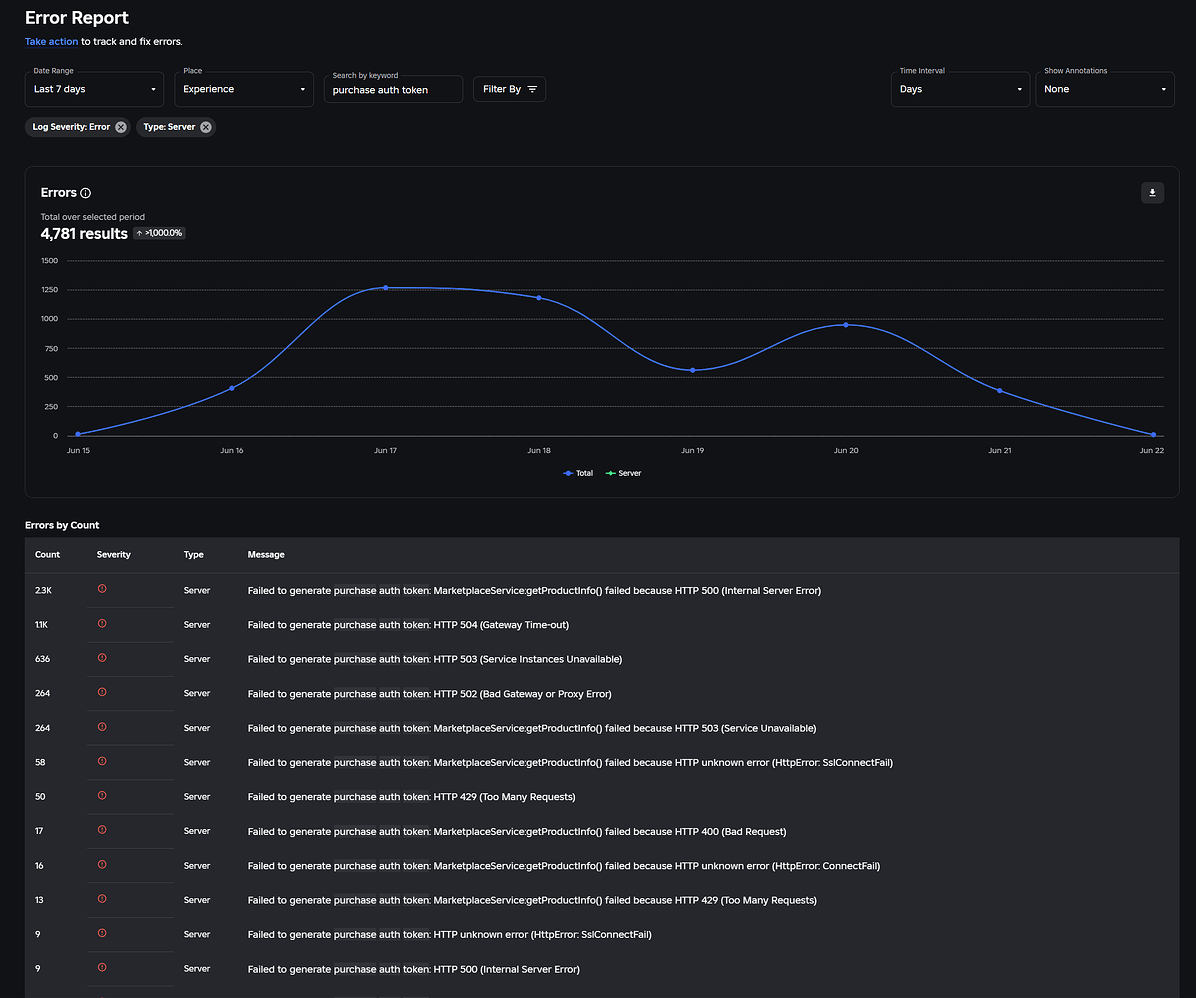Image resolution: width=1196 pixels, height=998 pixels.
Task: Remove the Log Severity: Error filter chip
Action: point(120,127)
